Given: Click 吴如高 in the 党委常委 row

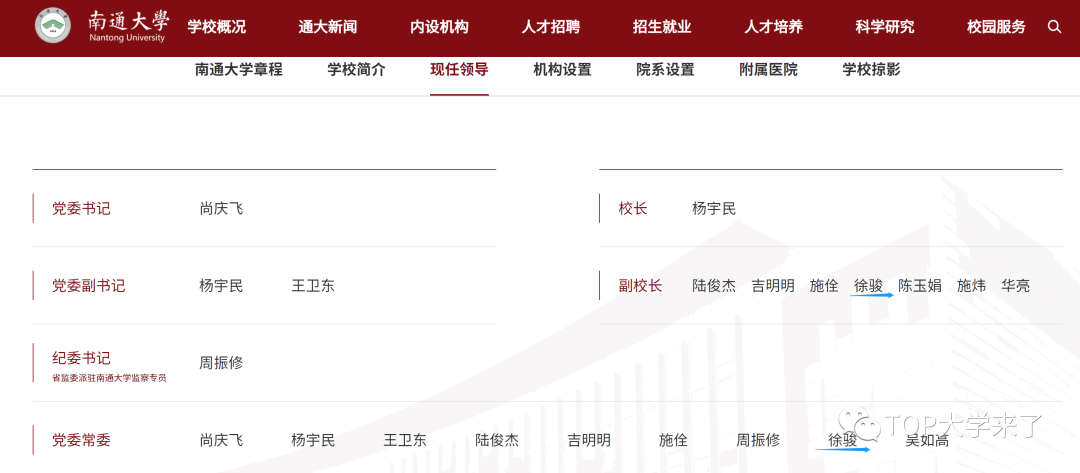Looking at the screenshot, I should click(927, 440).
